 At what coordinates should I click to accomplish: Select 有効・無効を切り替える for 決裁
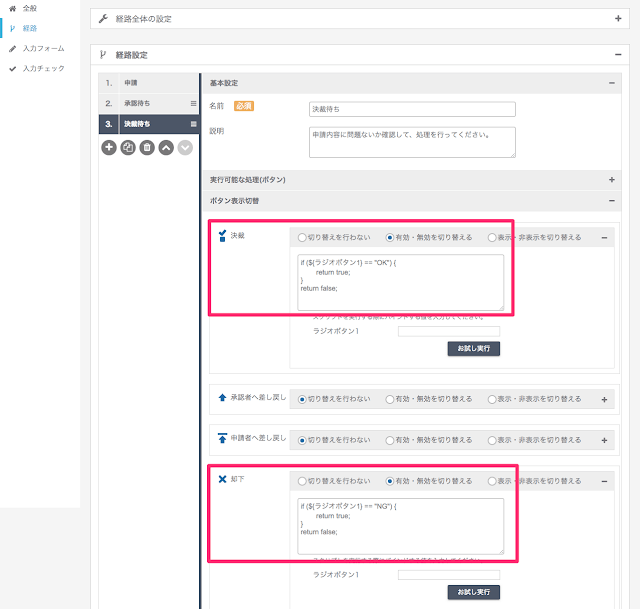(x=390, y=238)
